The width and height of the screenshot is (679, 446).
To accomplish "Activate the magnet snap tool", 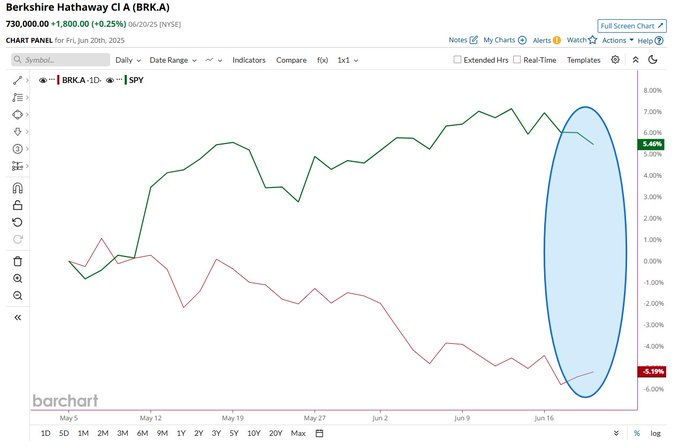I will [17, 188].
